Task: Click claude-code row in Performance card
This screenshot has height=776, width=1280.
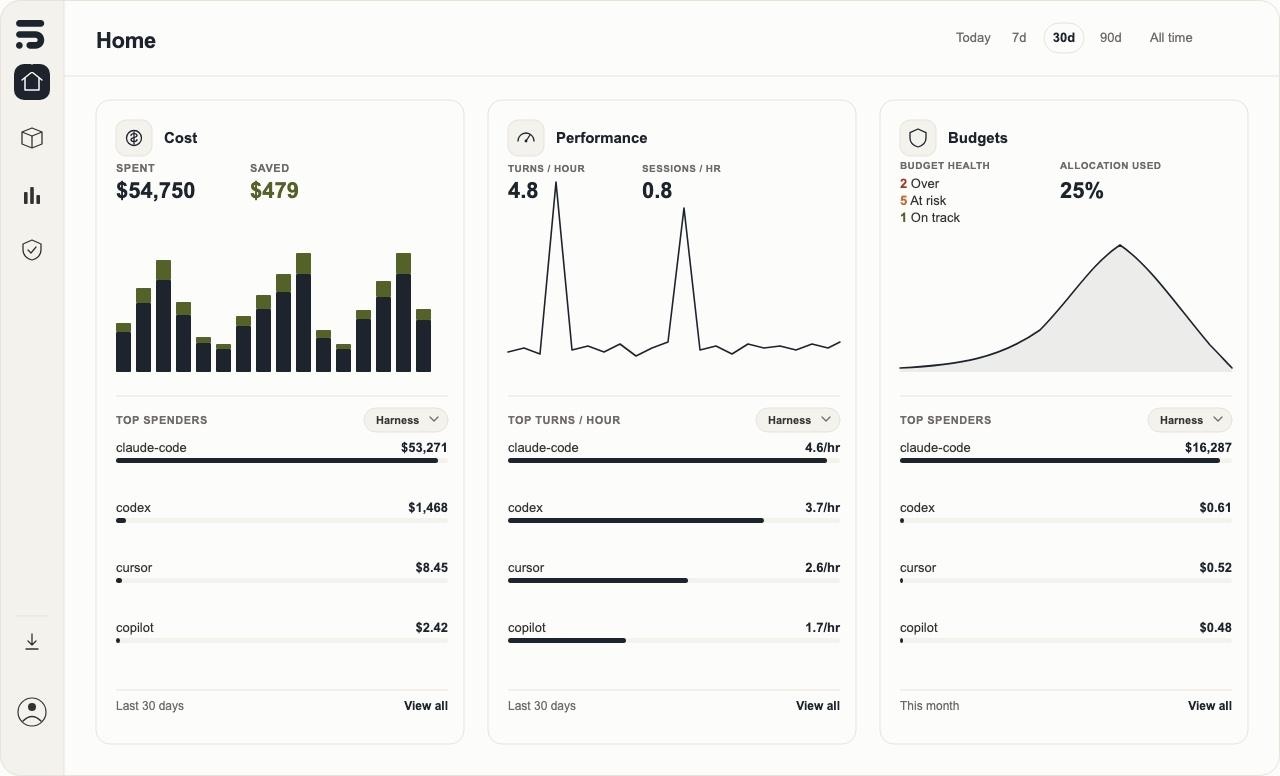Action: coord(674,453)
